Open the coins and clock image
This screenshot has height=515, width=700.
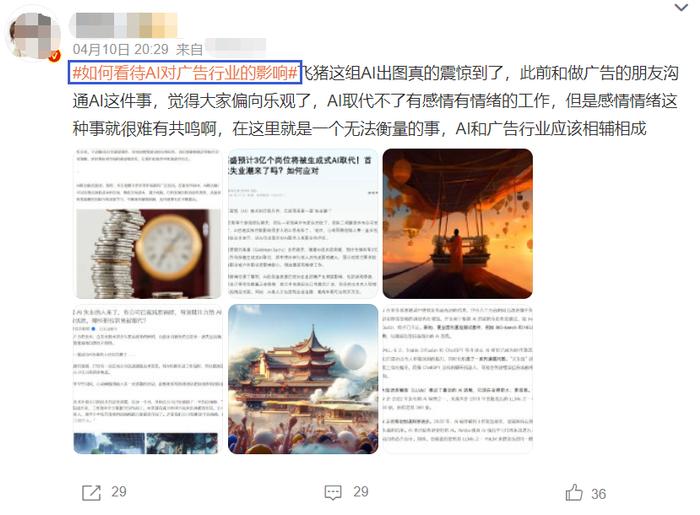pos(147,224)
